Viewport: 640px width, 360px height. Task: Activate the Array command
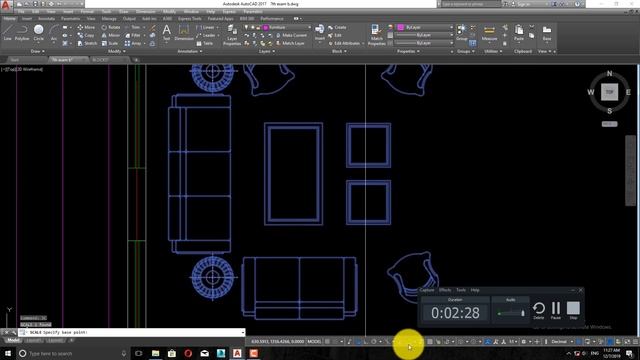click(133, 43)
